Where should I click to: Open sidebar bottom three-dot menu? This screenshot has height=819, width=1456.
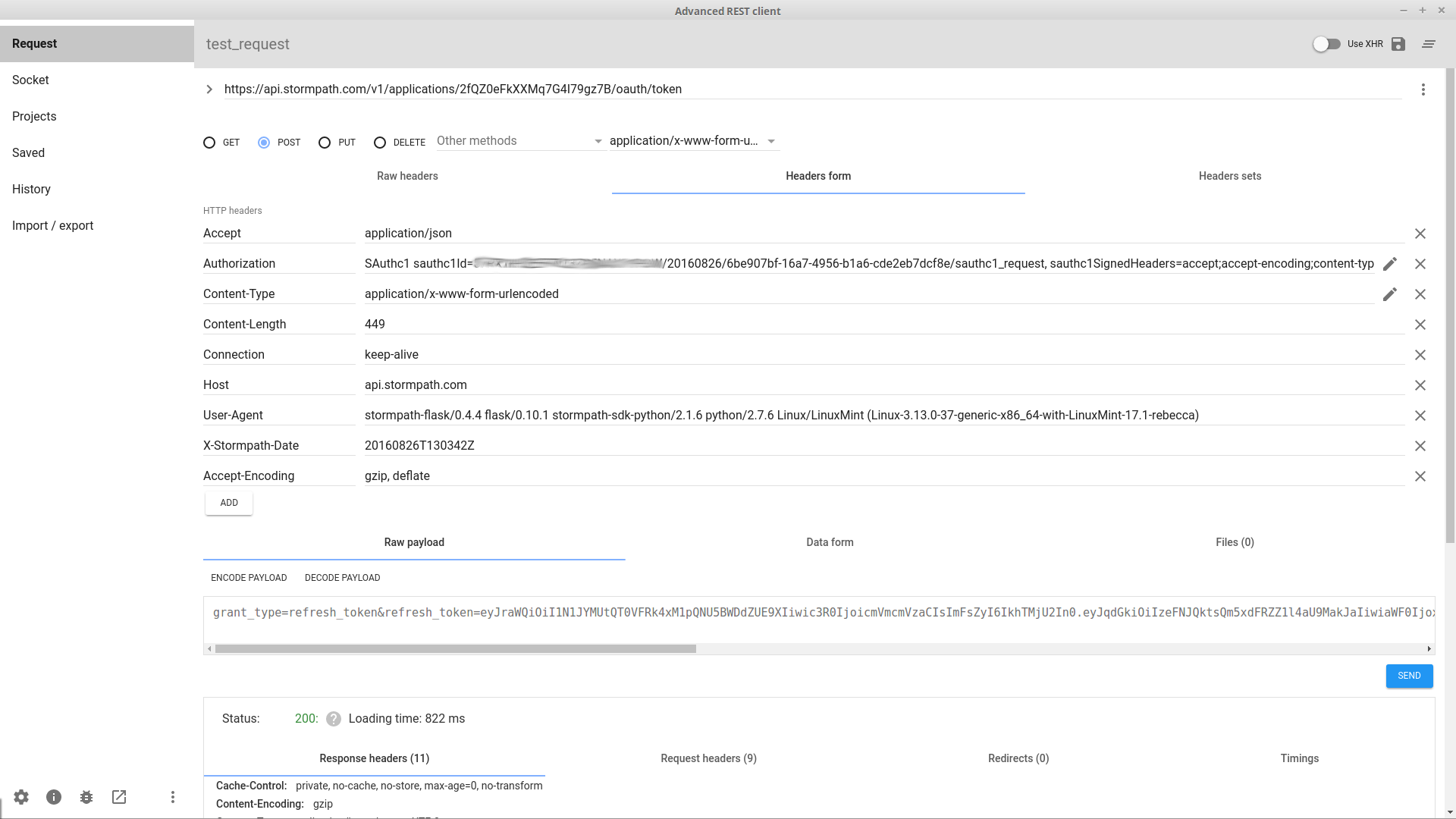pyautogui.click(x=173, y=797)
